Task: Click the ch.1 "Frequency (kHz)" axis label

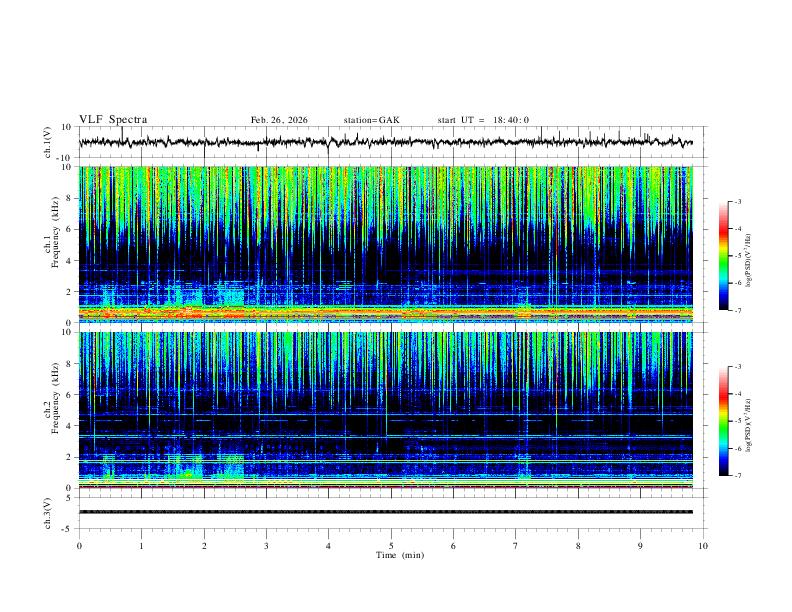Action: click(55, 230)
